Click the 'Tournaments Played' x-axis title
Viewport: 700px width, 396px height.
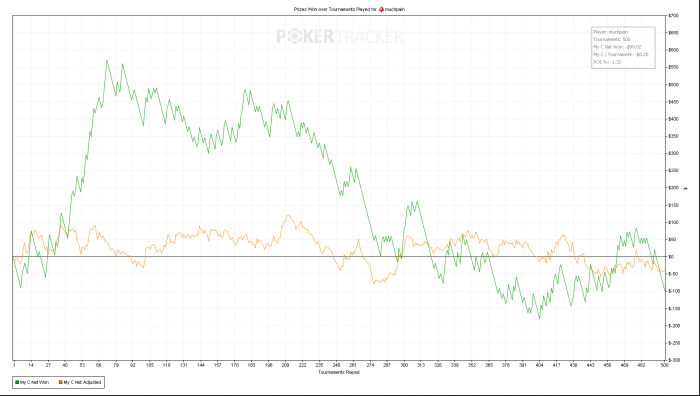coord(338,372)
